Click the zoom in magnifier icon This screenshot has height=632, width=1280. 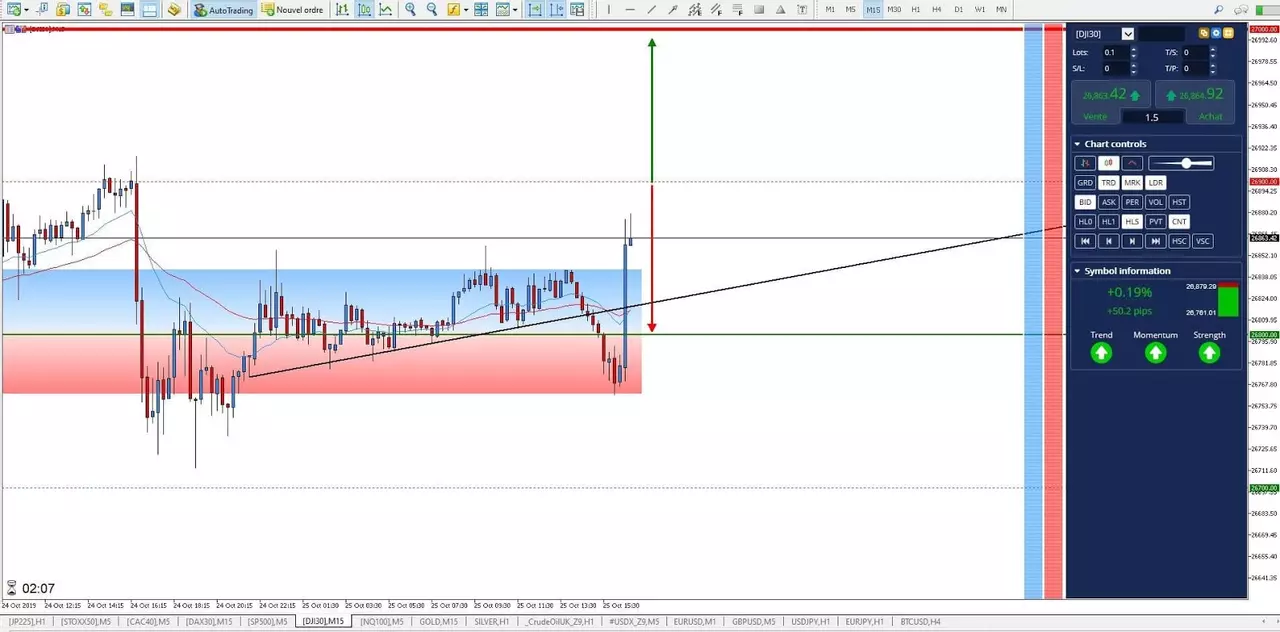410,9
